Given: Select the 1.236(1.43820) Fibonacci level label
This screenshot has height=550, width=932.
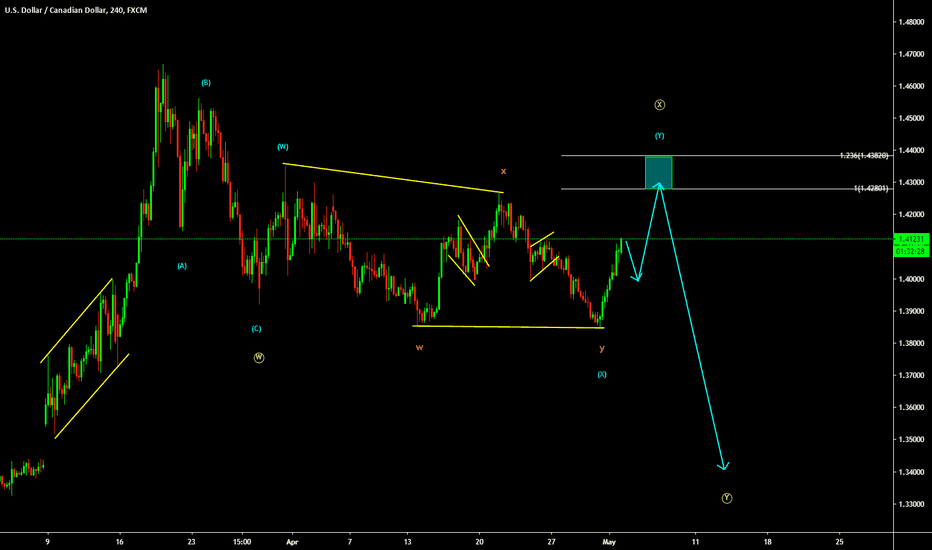Looking at the screenshot, I should (864, 156).
